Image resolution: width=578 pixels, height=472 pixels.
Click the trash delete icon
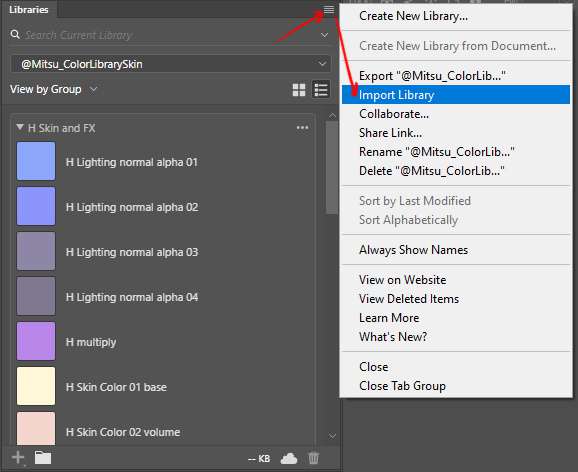pyautogui.click(x=313, y=458)
